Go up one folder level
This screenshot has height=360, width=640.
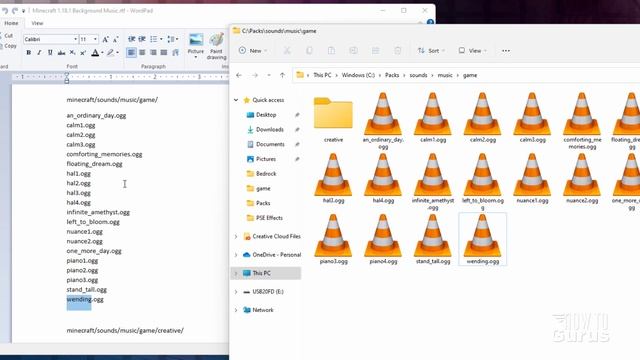tap(282, 75)
